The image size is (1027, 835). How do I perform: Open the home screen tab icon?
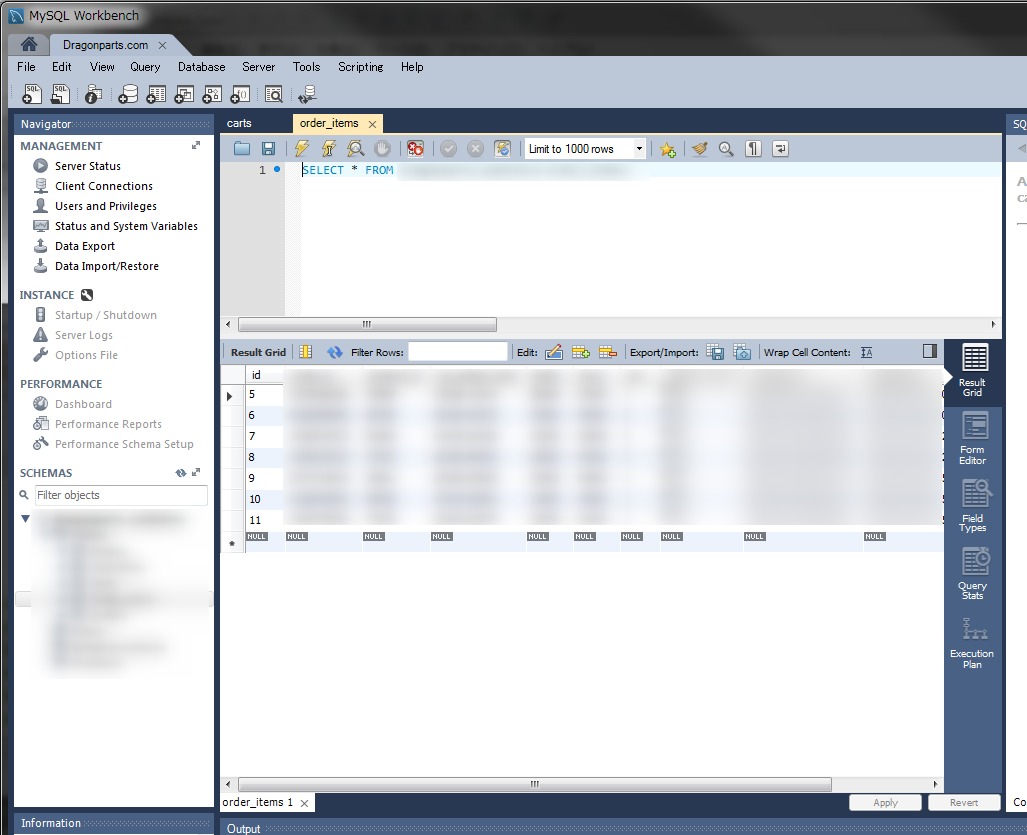point(29,45)
